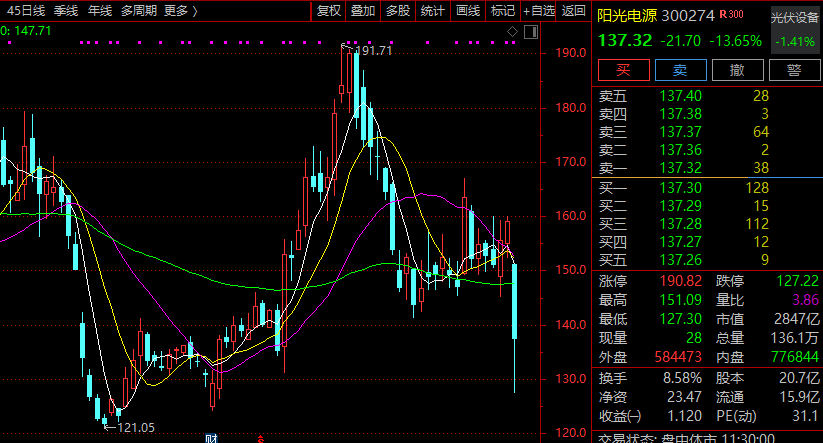Click 涨停 limit-up price 190.82

(x=680, y=281)
